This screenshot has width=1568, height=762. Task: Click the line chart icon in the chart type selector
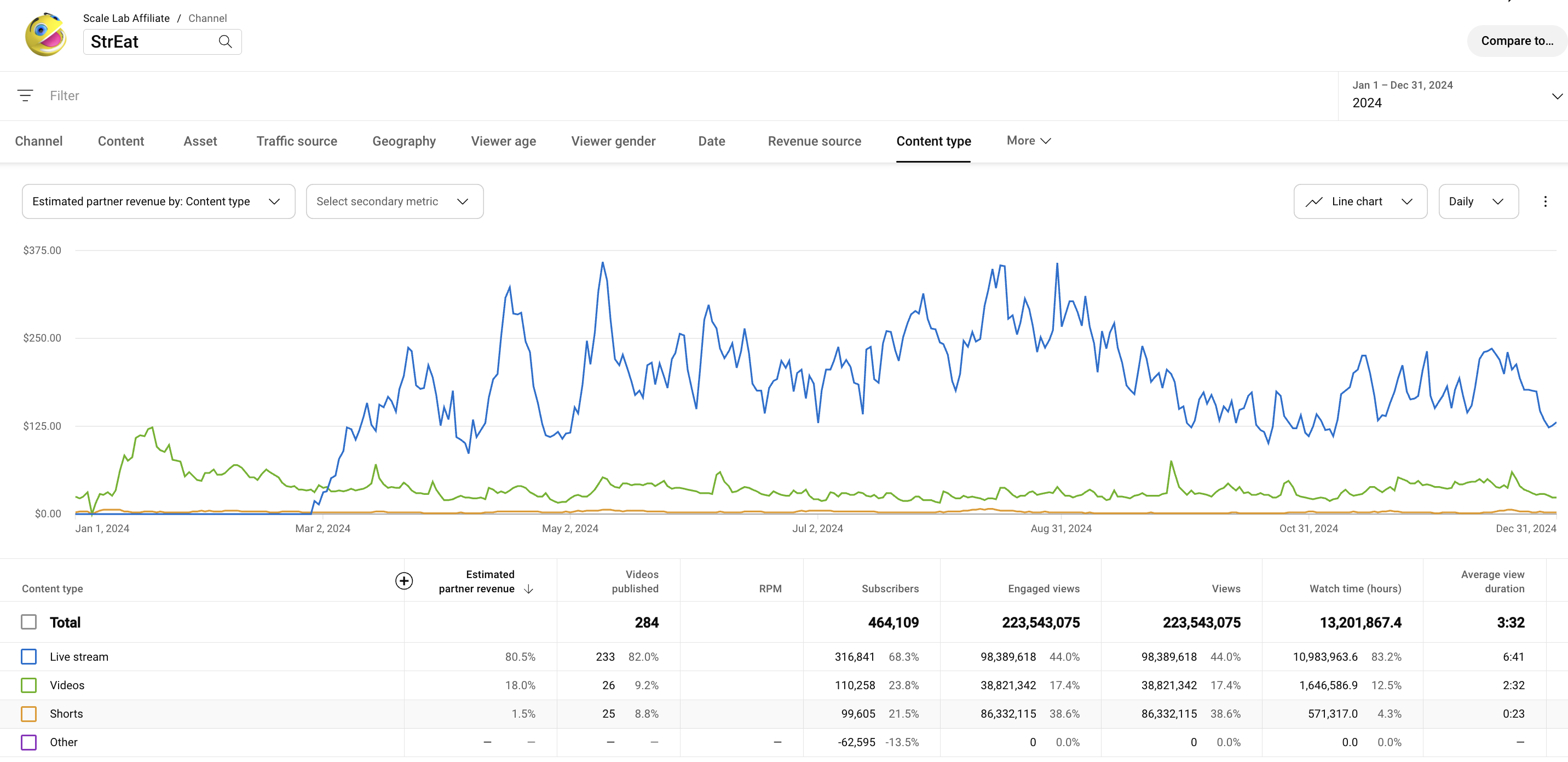(x=1314, y=201)
